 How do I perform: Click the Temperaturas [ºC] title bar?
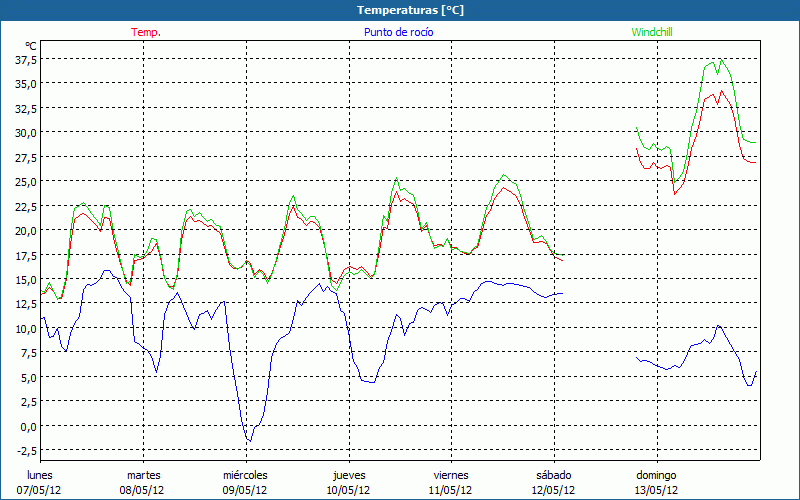[400, 9]
